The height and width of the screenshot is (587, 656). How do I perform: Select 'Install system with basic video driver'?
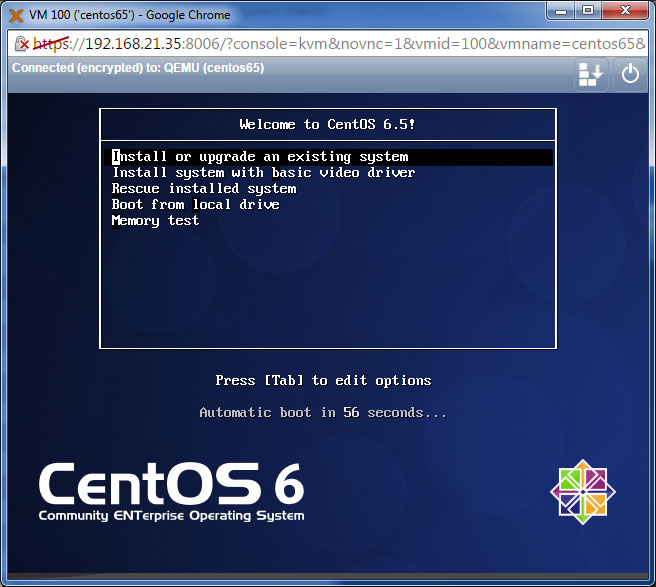[x=264, y=173]
